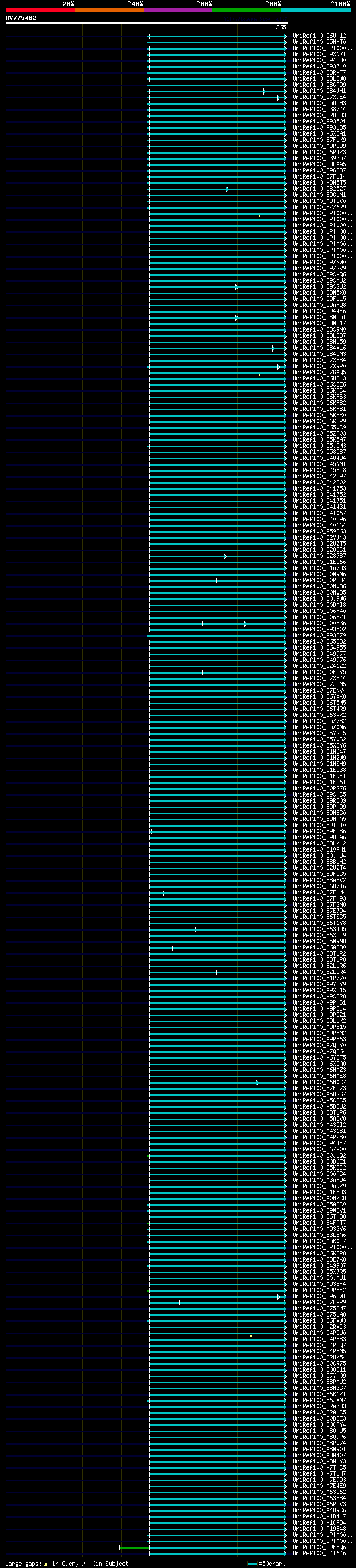
Task: Open hit UniRef100_C5MHT0
Action: [319, 42]
